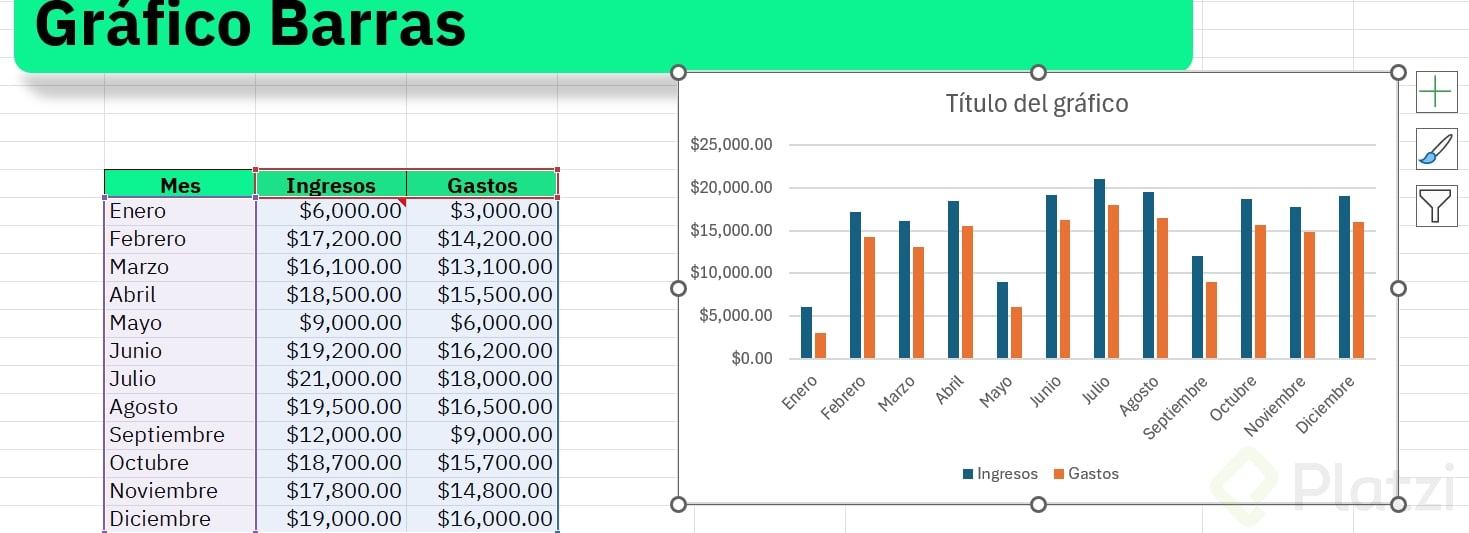Click the $3,000.00 Gastos cell

(x=482, y=211)
